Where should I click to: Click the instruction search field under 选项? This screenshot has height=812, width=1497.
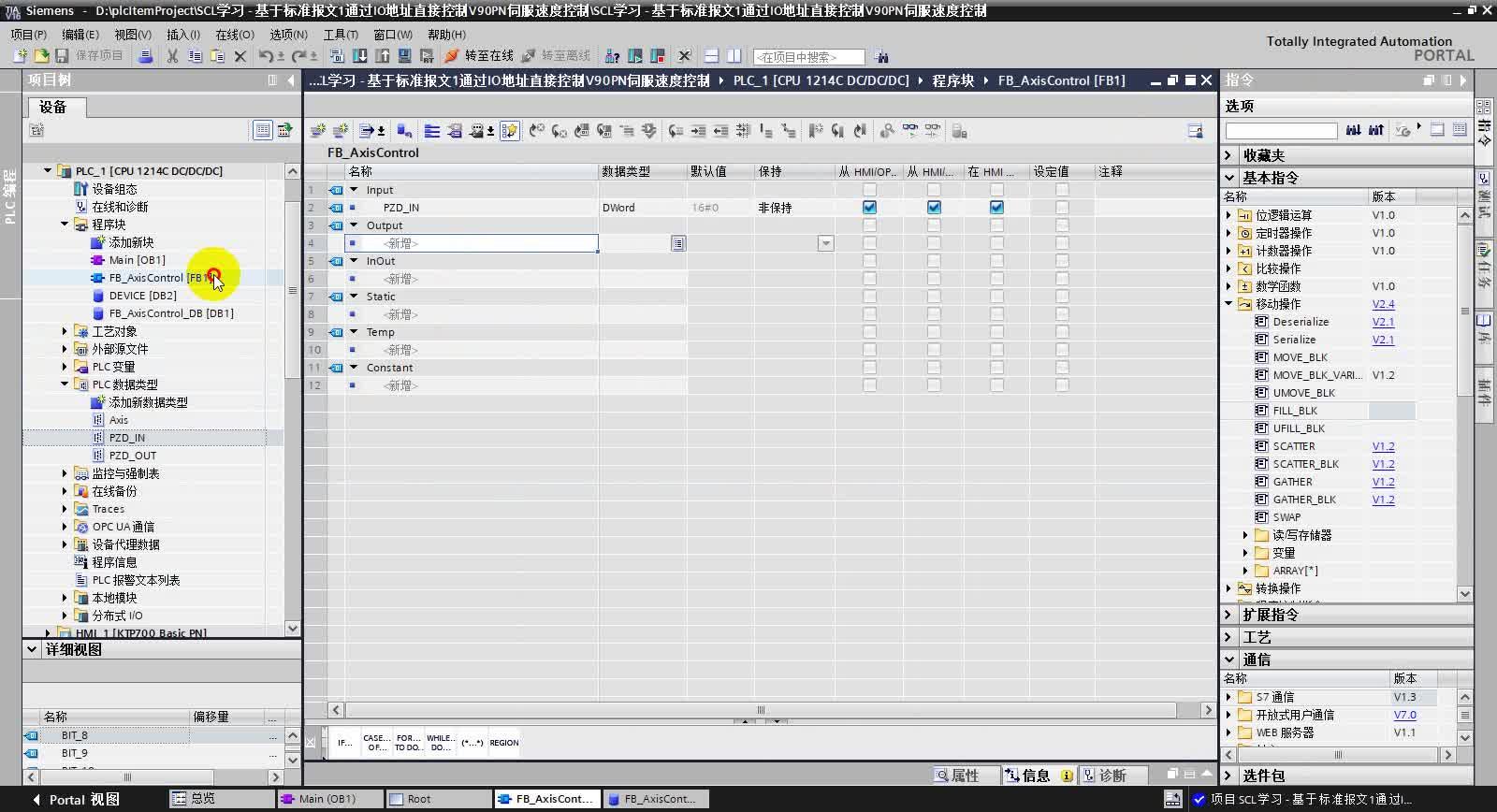pyautogui.click(x=1281, y=130)
